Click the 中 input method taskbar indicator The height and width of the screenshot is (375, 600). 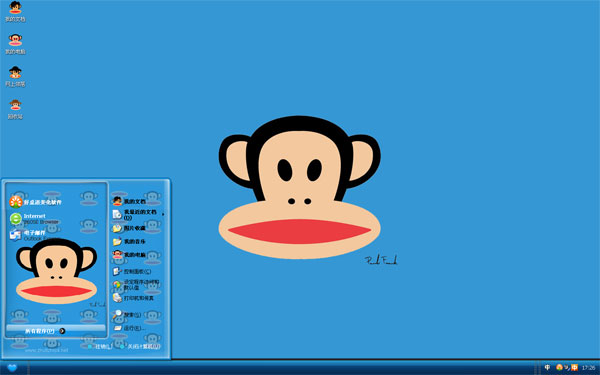pos(547,368)
